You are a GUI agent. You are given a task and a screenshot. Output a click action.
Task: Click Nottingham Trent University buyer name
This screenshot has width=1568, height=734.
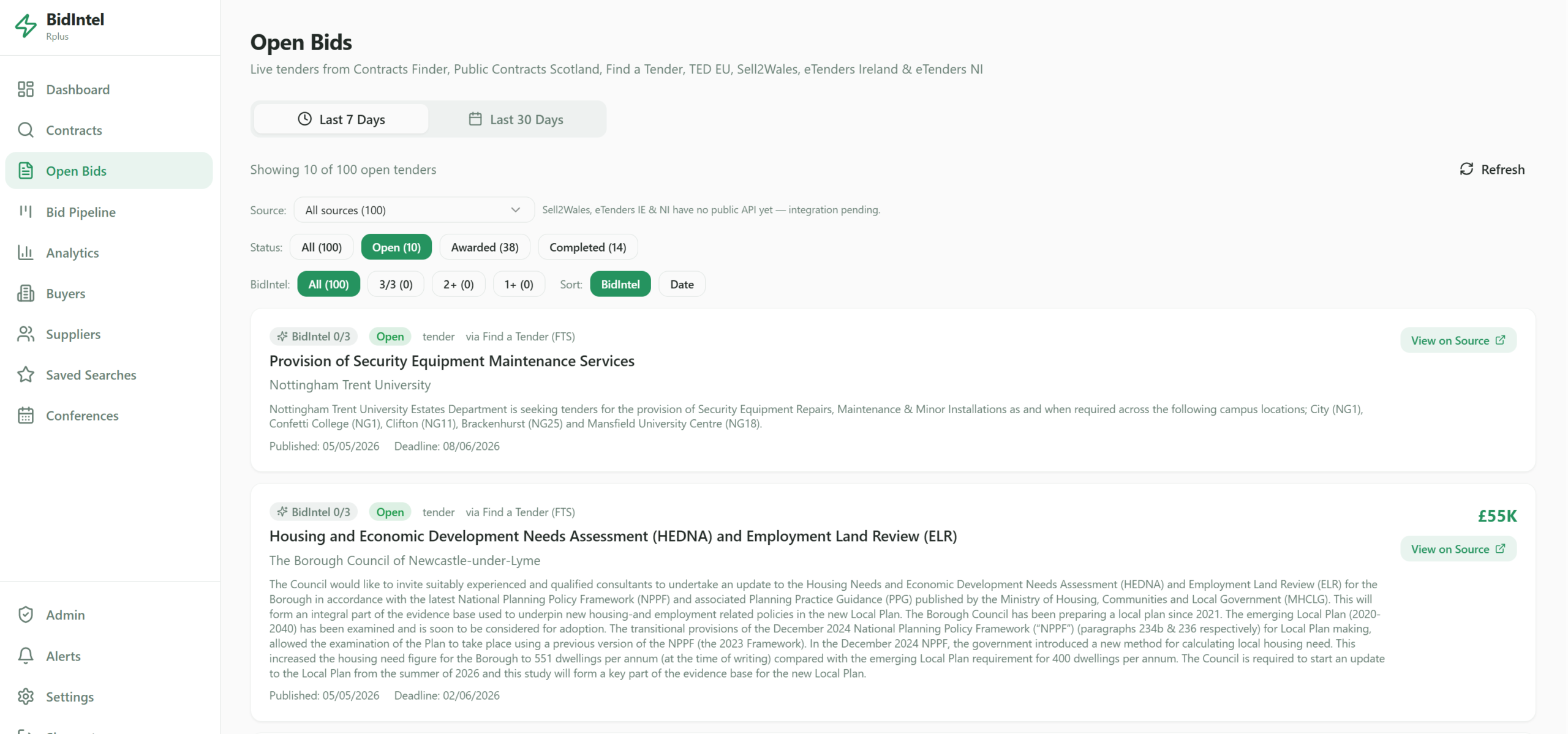[x=350, y=385]
